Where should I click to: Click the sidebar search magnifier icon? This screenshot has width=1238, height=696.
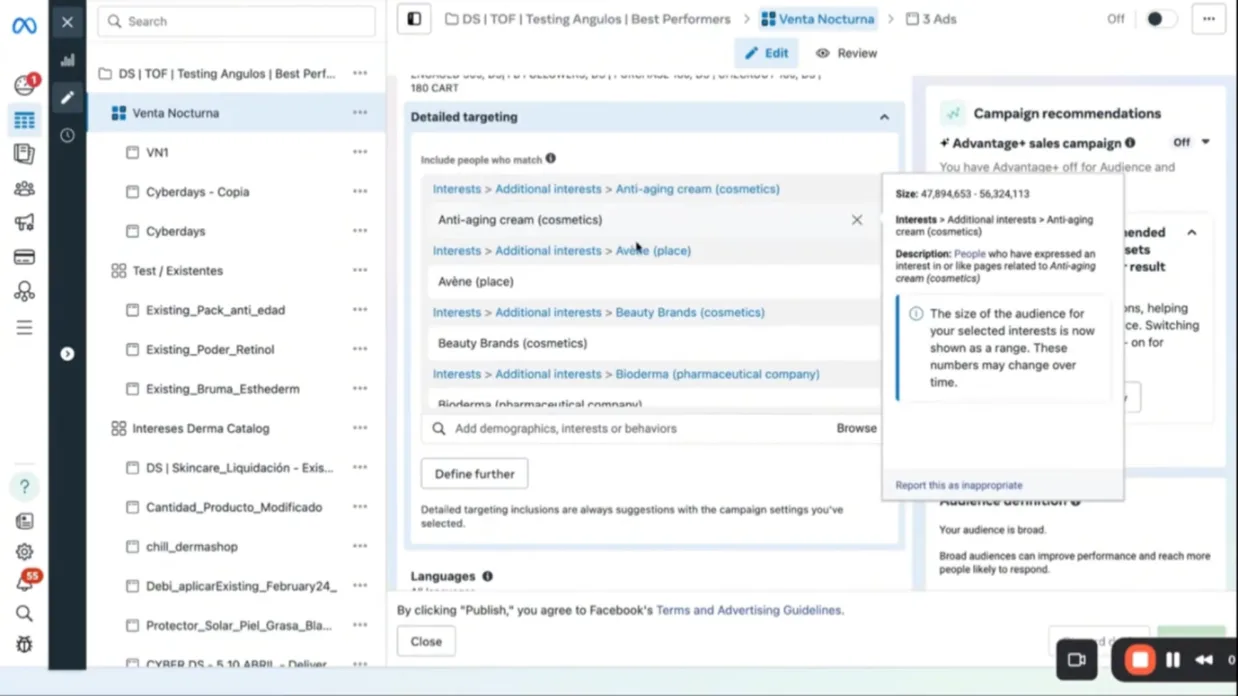pos(24,614)
